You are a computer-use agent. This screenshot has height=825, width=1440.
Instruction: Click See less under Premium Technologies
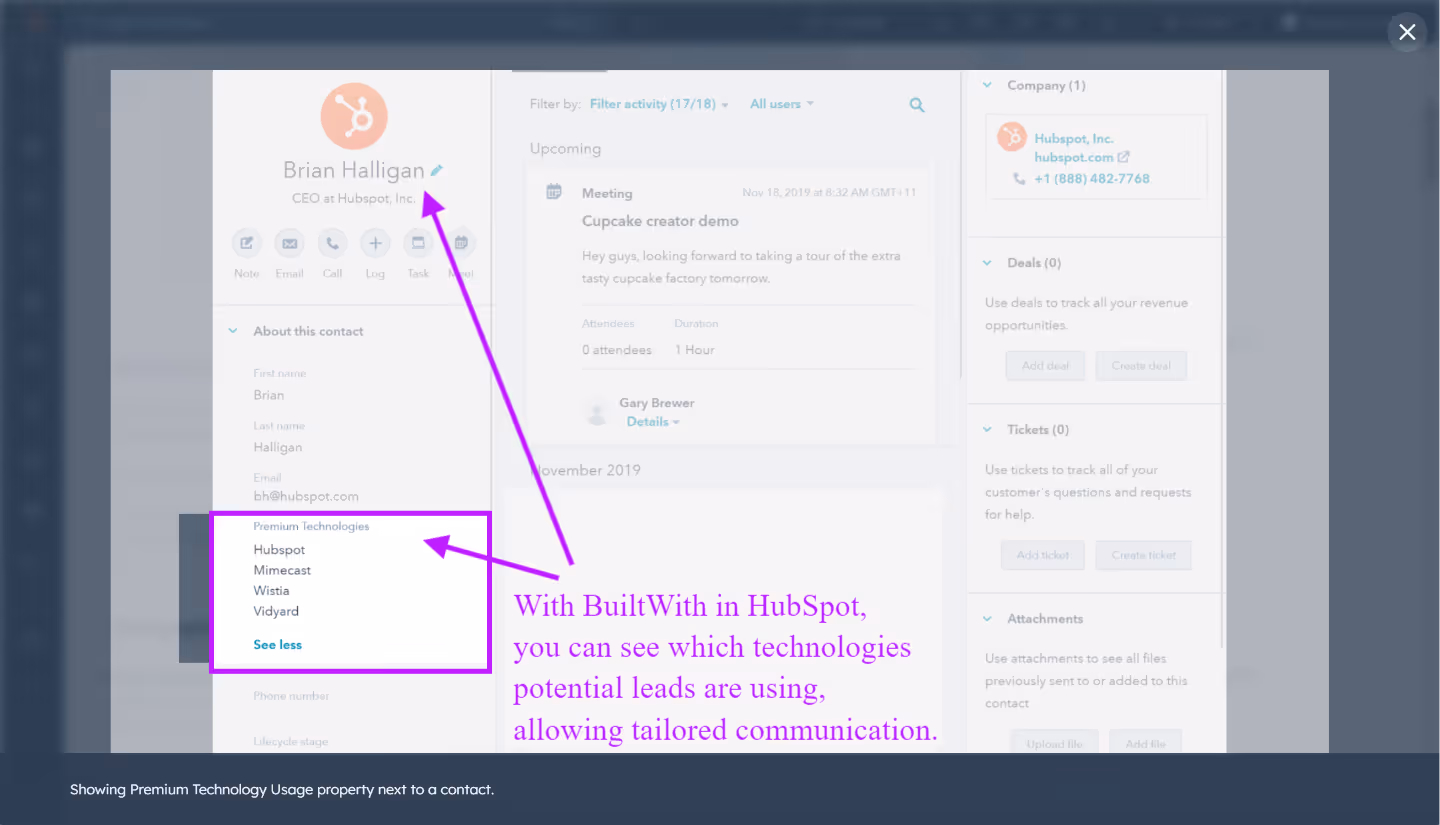pyautogui.click(x=277, y=644)
